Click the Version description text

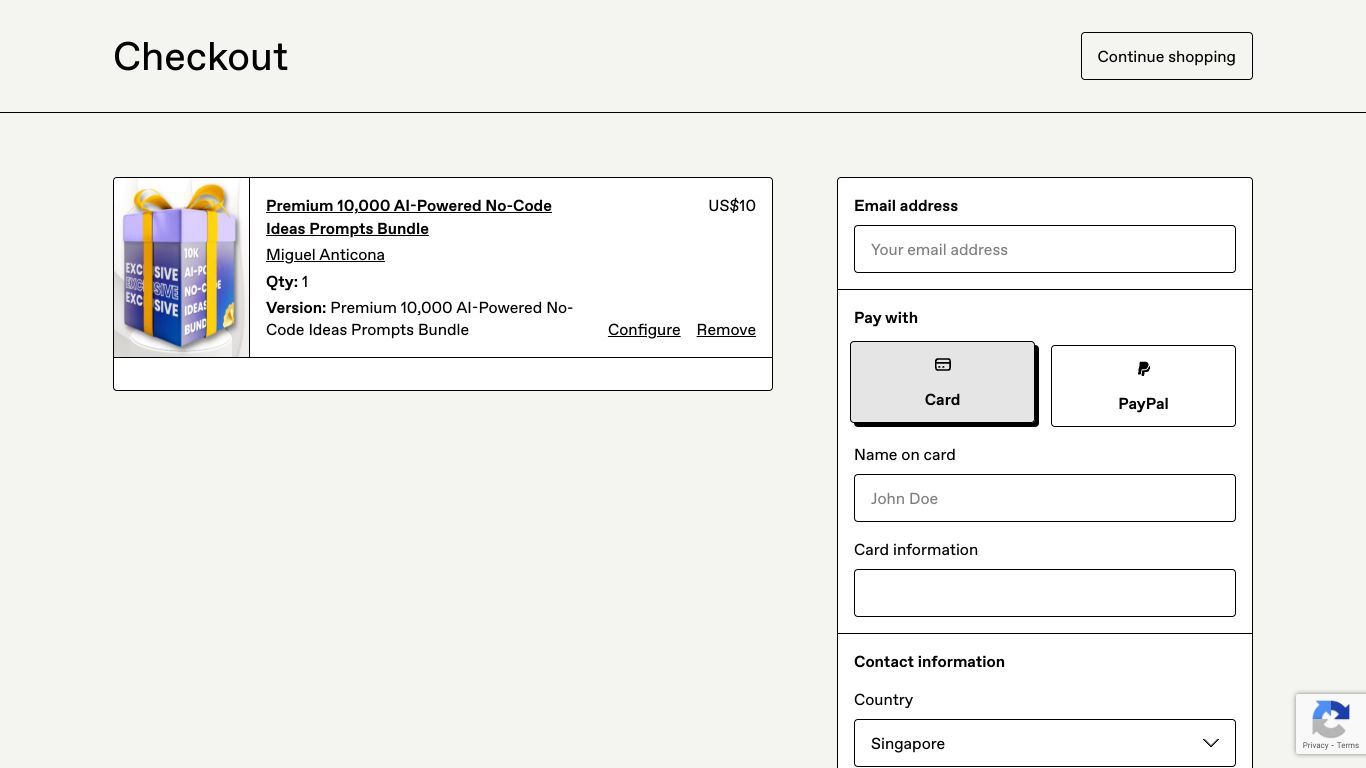click(419, 318)
